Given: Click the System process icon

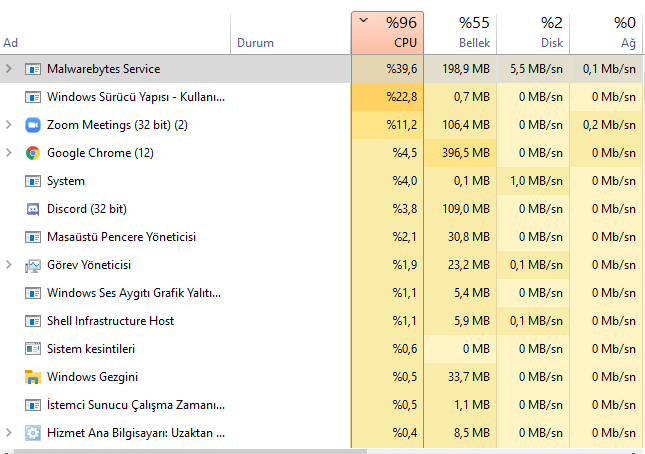Looking at the screenshot, I should pyautogui.click(x=32, y=181).
